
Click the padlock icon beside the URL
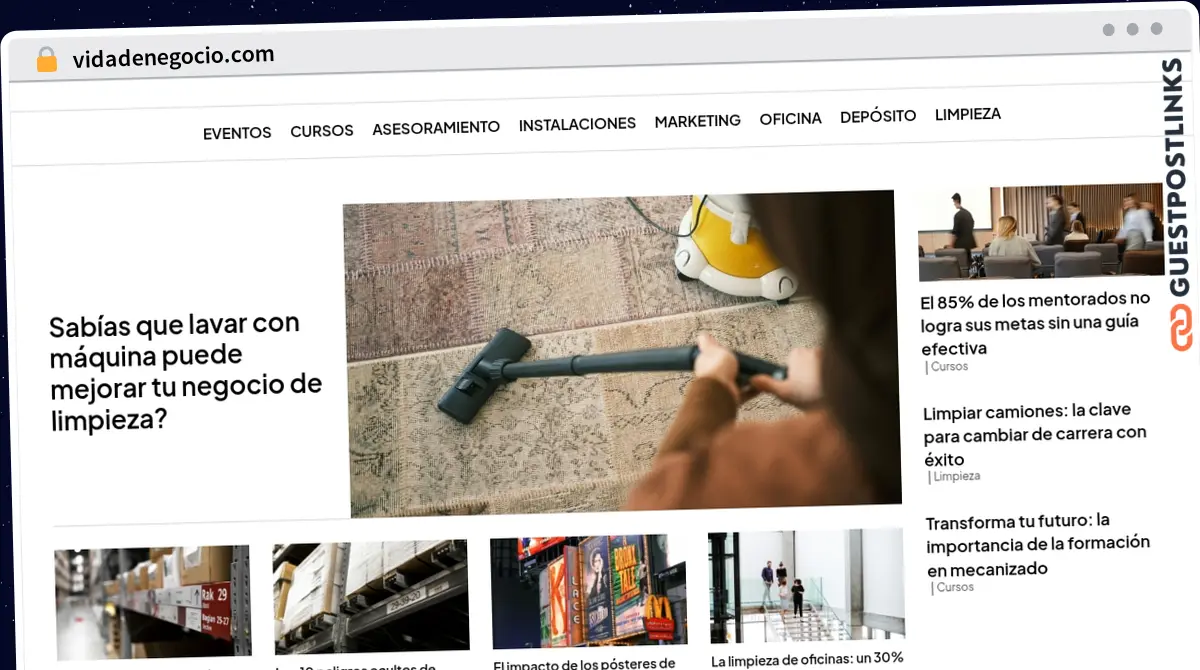[x=46, y=60]
